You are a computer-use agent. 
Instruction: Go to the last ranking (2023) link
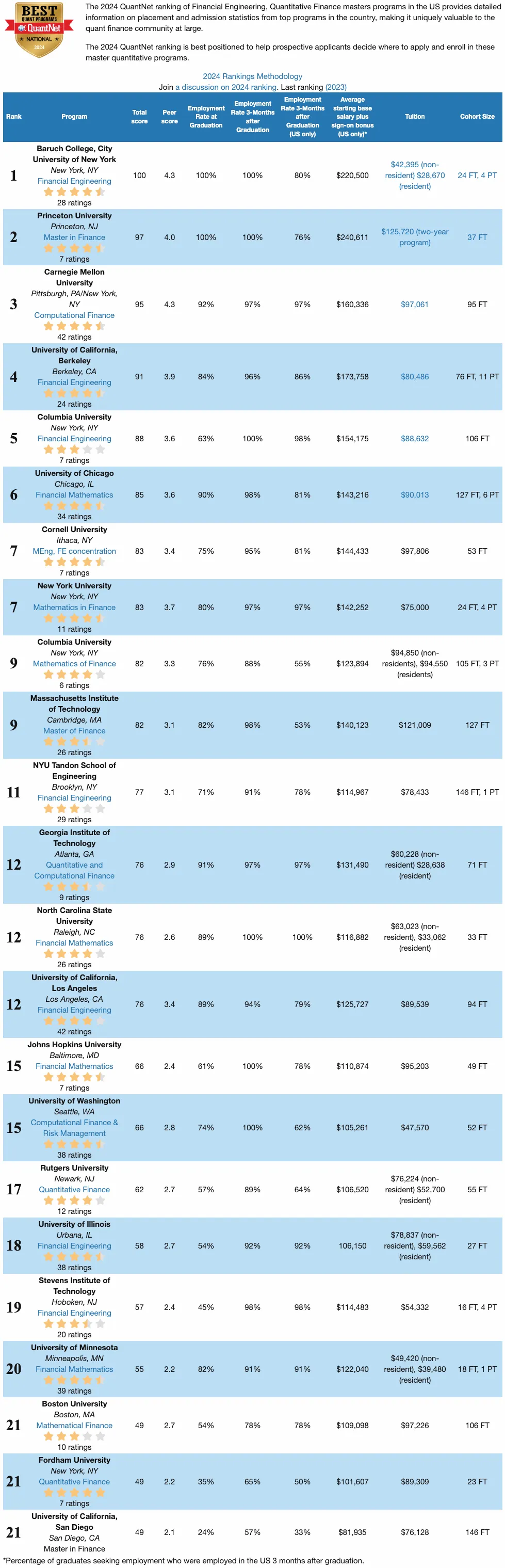335,87
